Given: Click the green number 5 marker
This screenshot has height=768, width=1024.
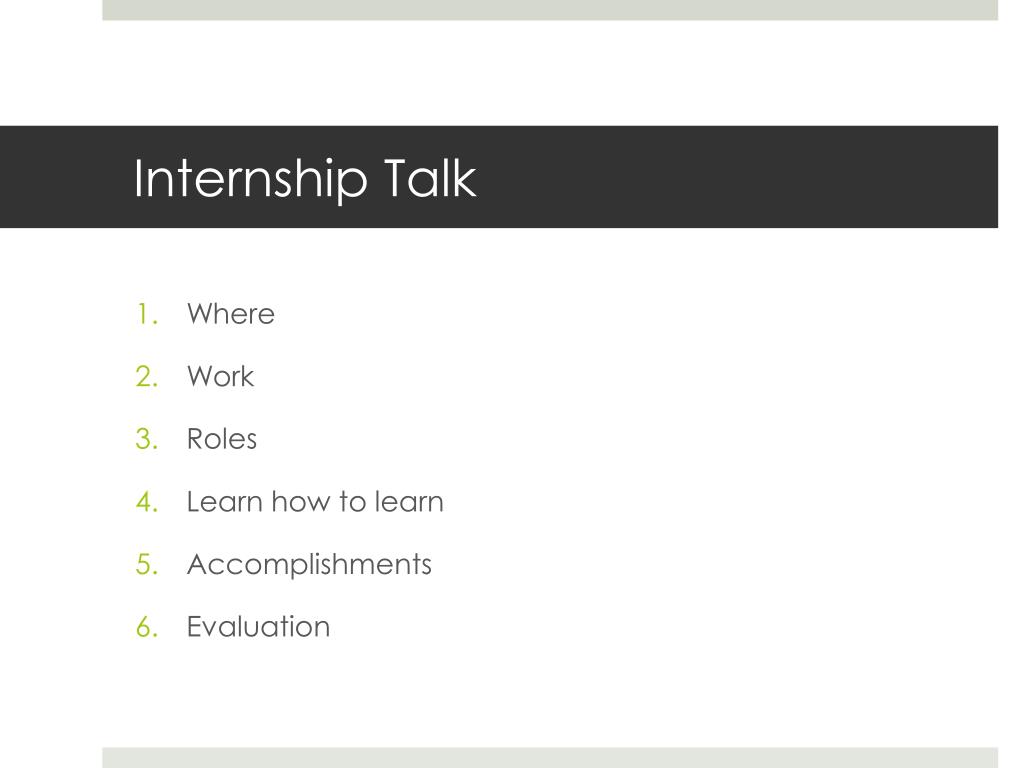Looking at the screenshot, I should pyautogui.click(x=147, y=564).
